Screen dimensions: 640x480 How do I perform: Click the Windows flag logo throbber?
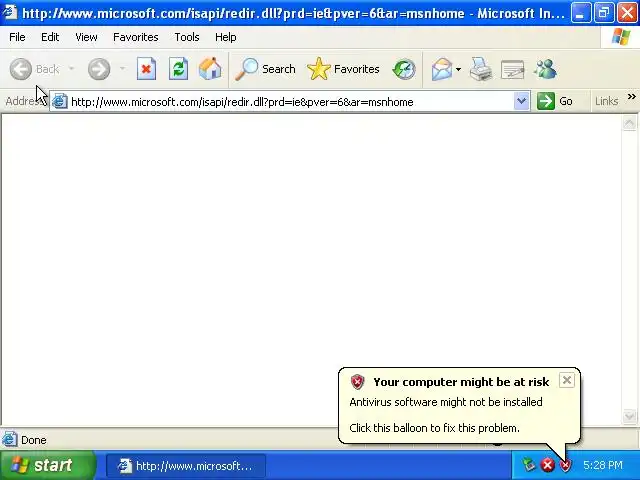(620, 37)
